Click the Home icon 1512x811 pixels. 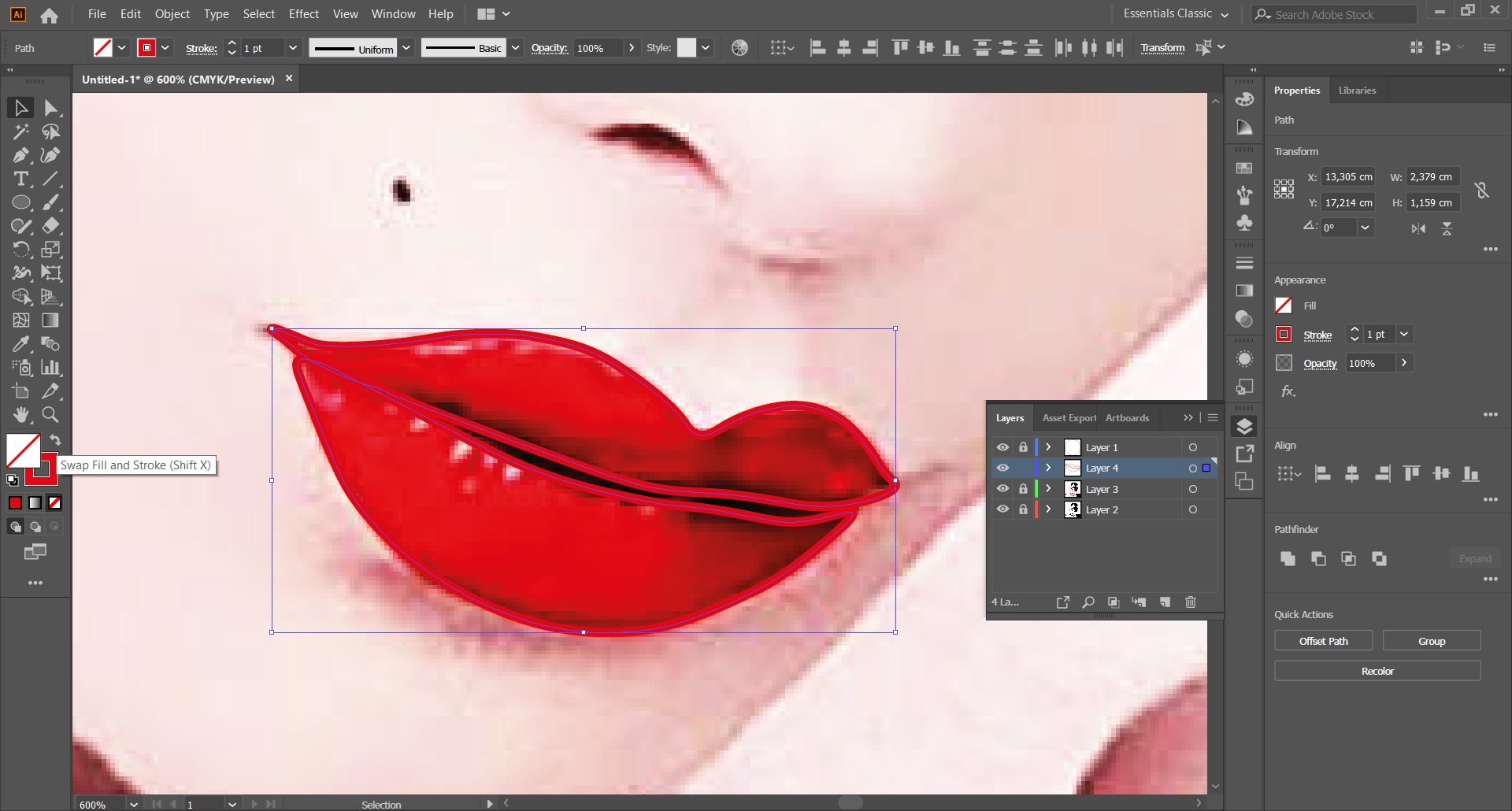point(49,15)
